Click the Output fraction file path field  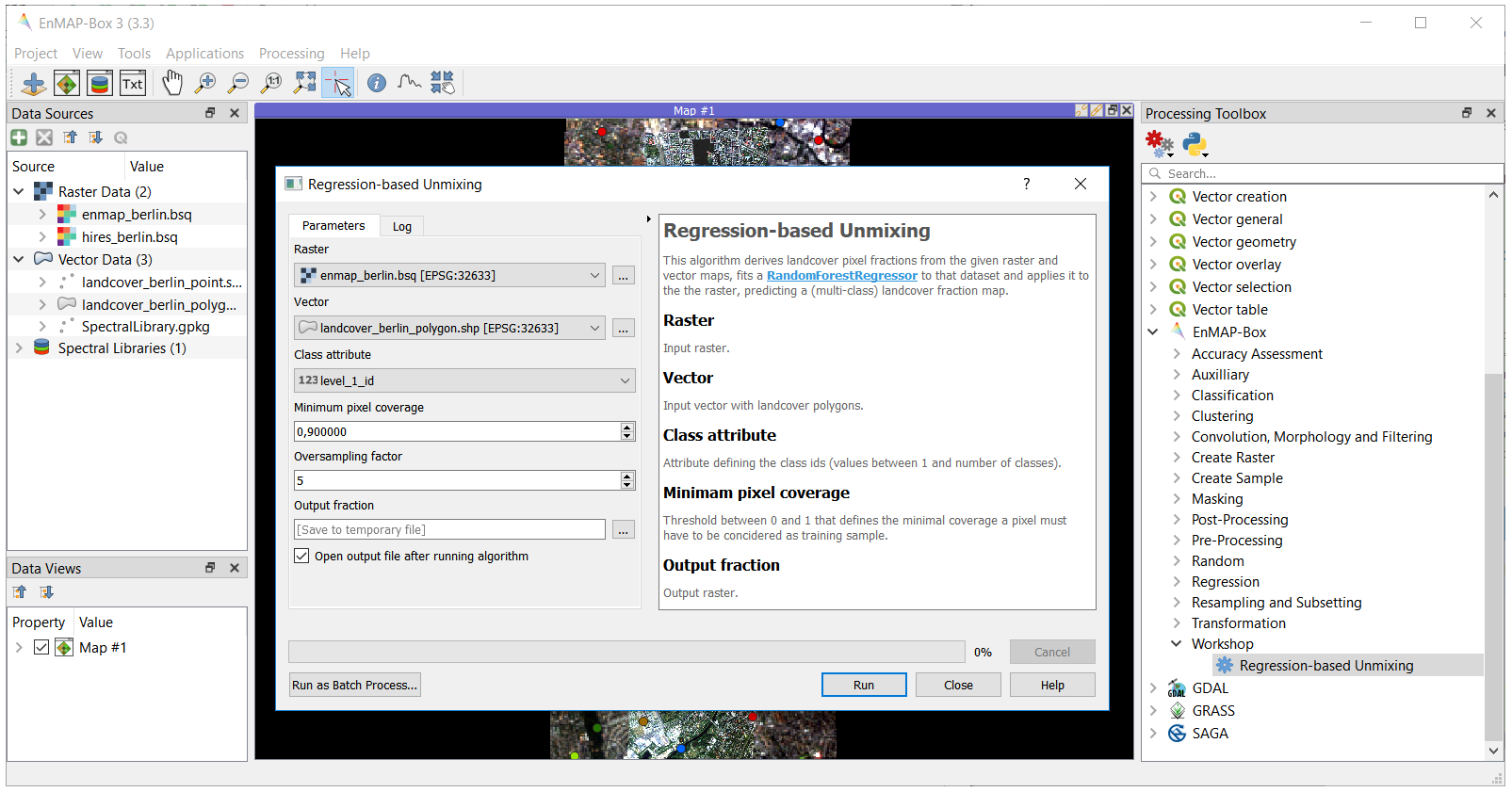coord(449,529)
